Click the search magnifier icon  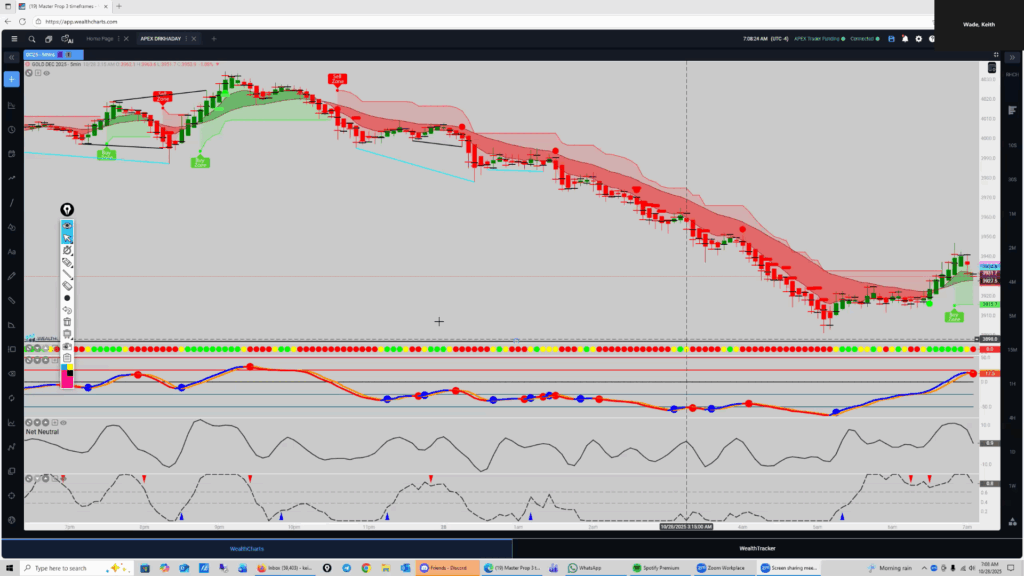32,39
